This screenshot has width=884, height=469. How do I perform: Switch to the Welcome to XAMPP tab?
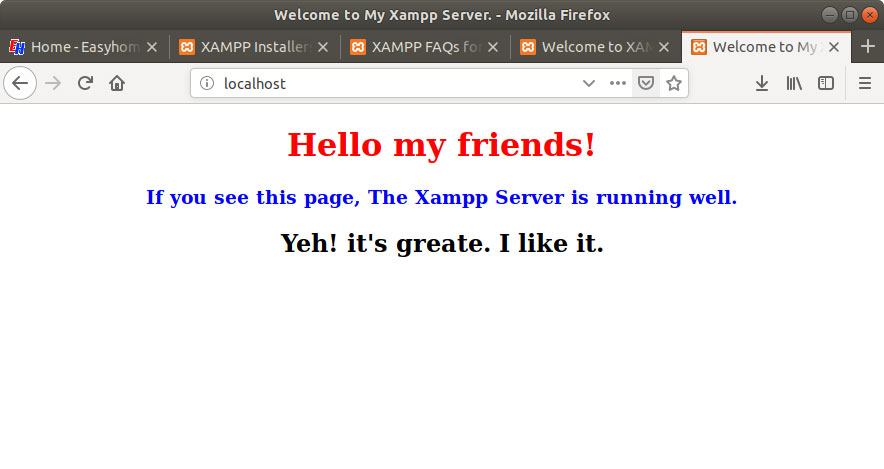pos(596,47)
